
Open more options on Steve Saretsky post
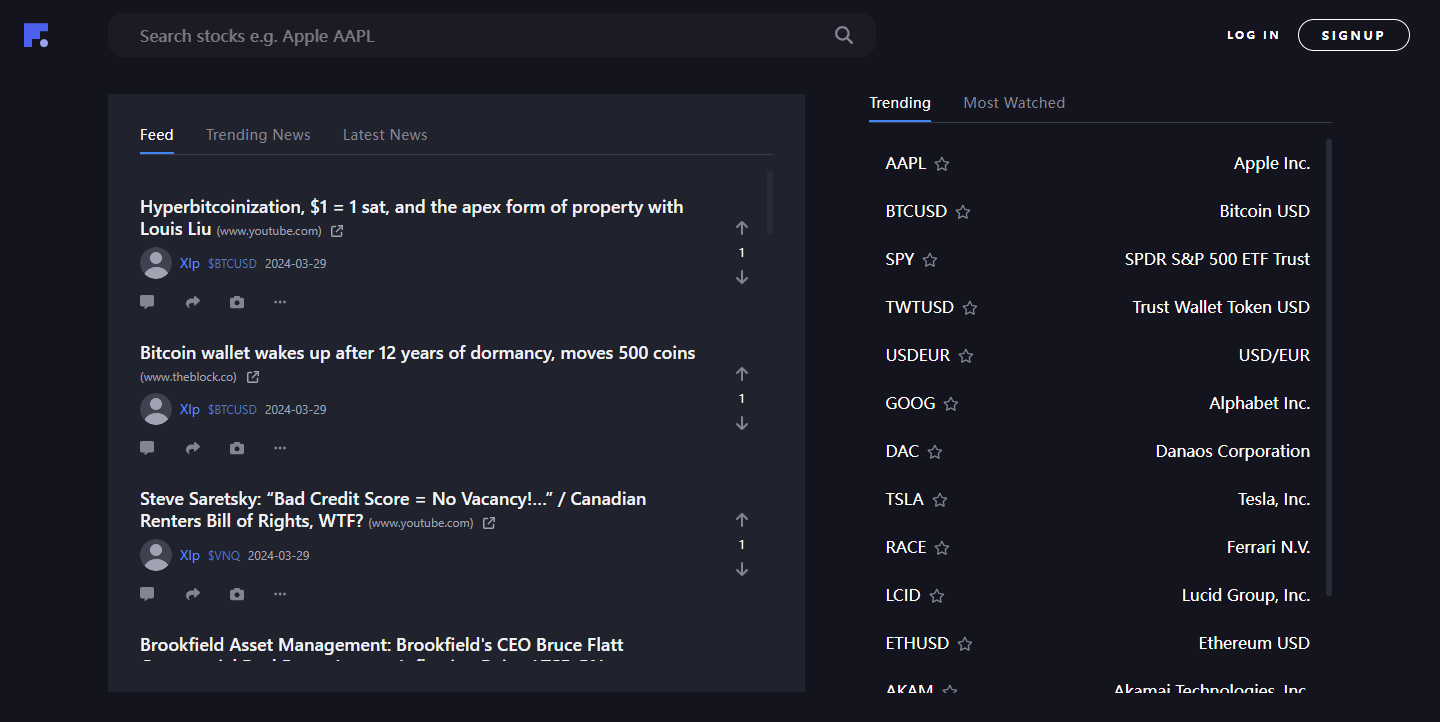[280, 594]
